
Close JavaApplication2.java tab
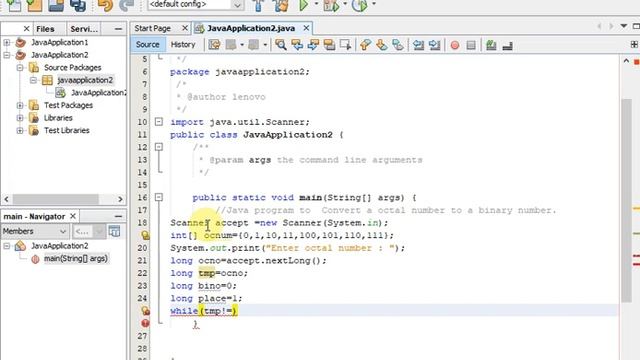pyautogui.click(x=306, y=28)
